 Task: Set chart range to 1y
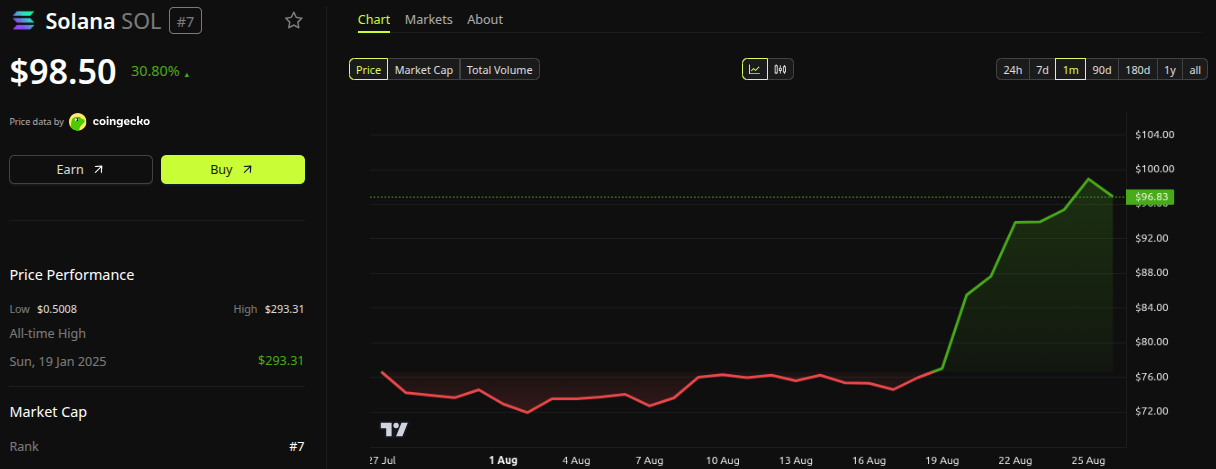(x=1169, y=69)
